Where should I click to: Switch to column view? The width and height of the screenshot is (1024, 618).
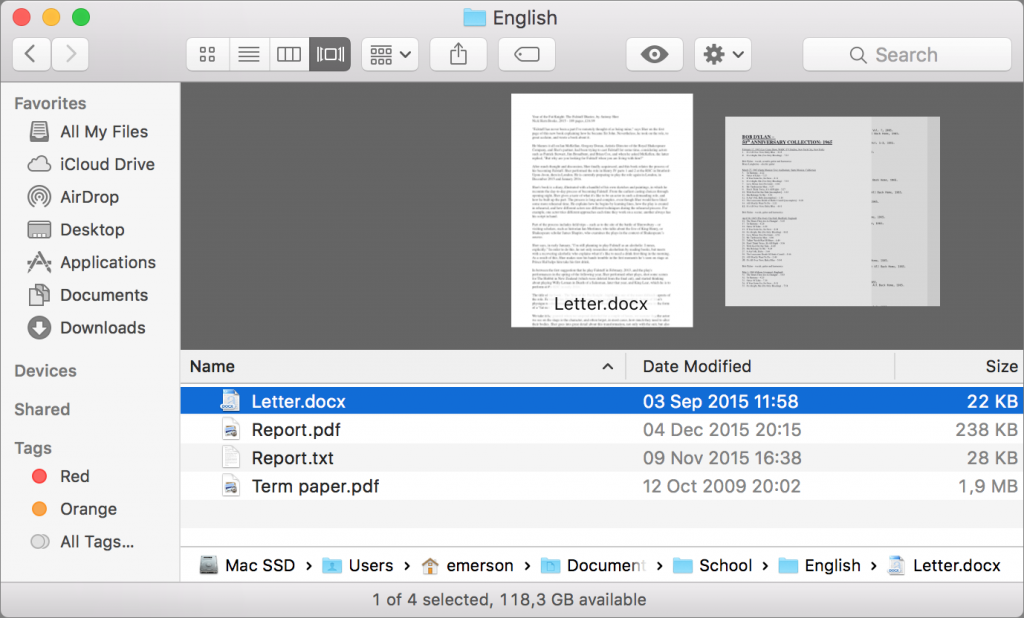coord(289,55)
